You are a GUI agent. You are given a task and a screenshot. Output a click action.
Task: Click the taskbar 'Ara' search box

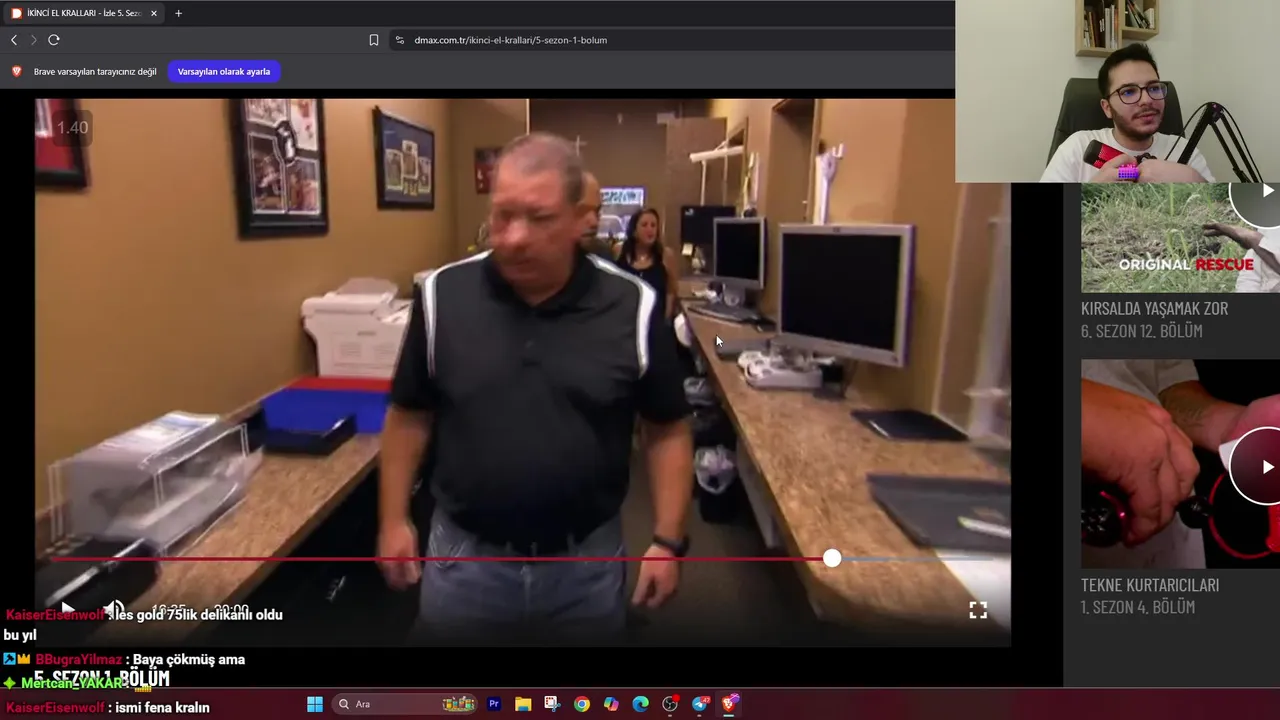click(405, 704)
